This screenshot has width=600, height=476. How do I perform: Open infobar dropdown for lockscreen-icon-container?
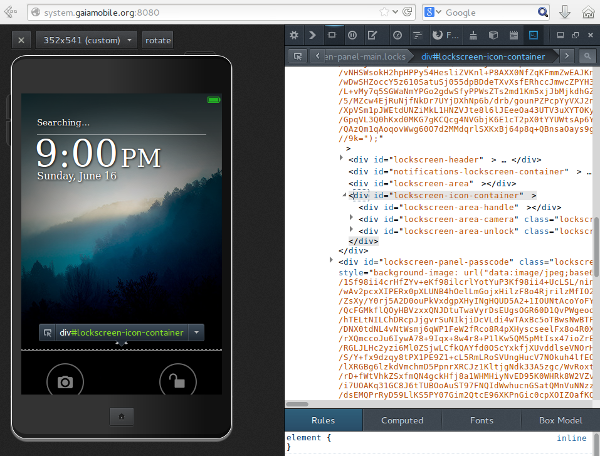[196, 332]
